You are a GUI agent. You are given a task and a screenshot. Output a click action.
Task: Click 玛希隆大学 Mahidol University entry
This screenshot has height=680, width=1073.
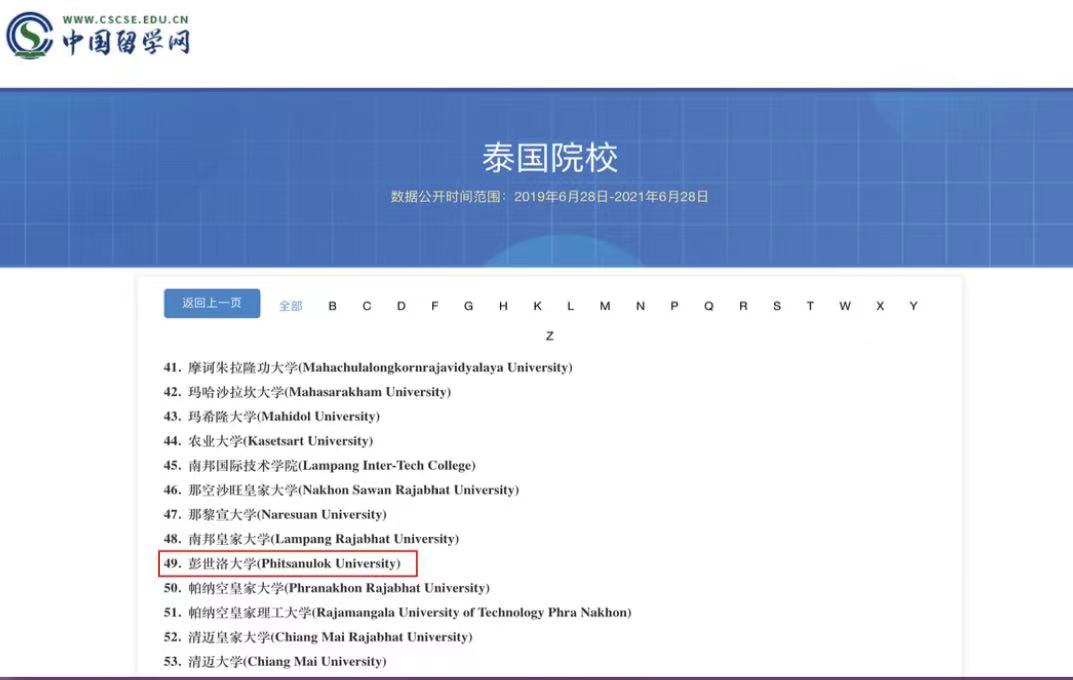coord(271,417)
